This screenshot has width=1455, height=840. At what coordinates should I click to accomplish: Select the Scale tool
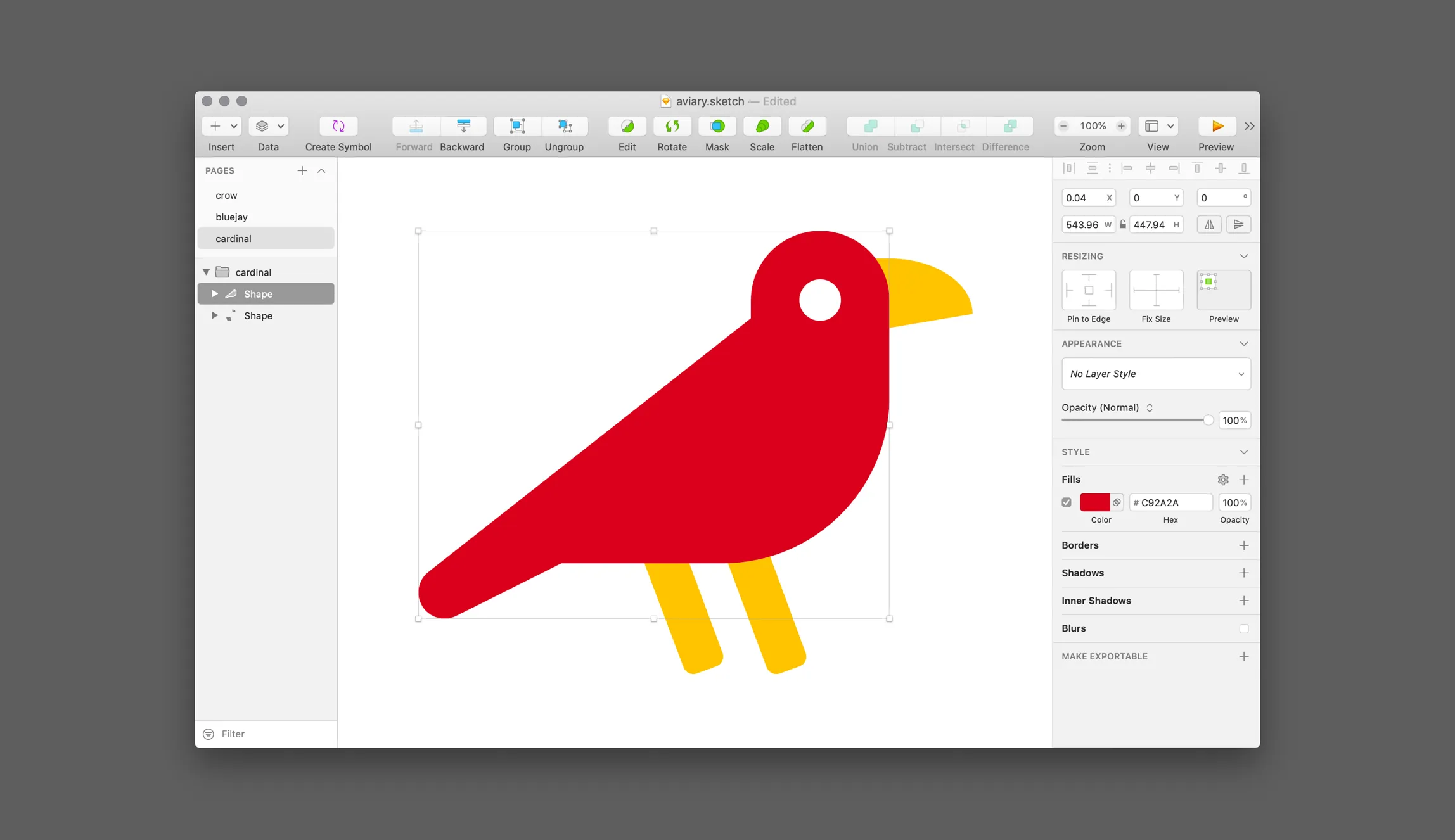761,126
